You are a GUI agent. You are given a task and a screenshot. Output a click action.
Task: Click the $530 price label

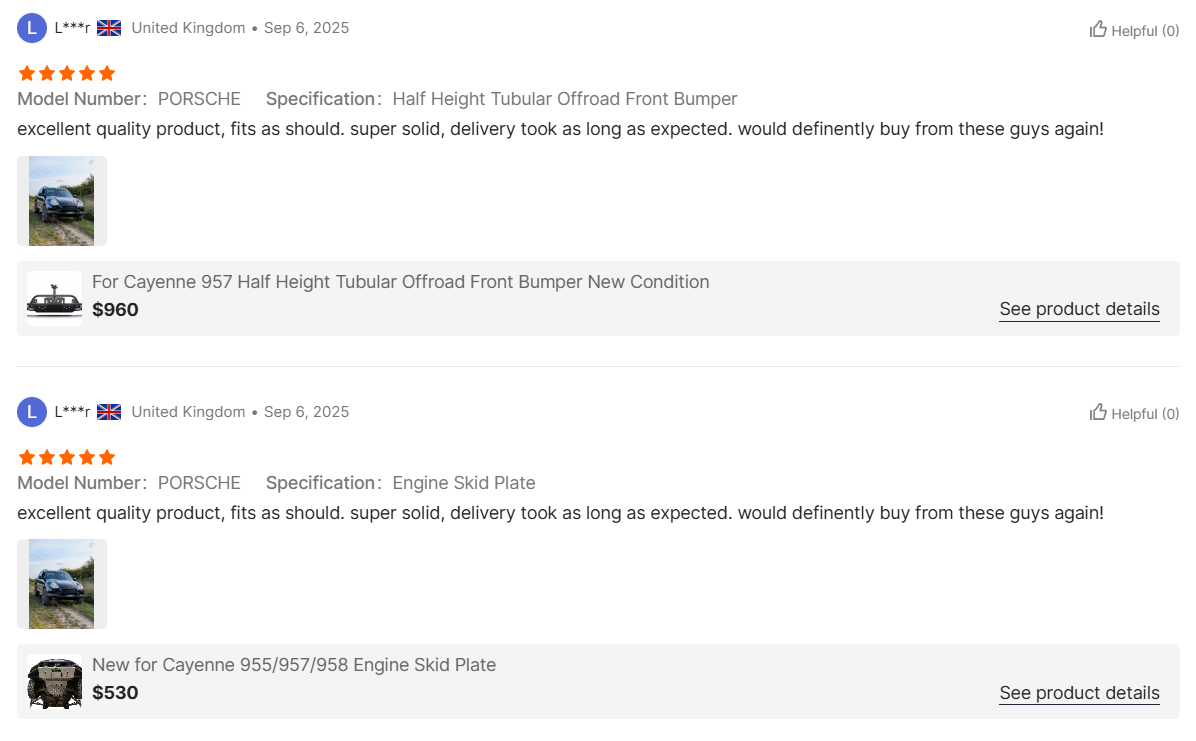[115, 693]
